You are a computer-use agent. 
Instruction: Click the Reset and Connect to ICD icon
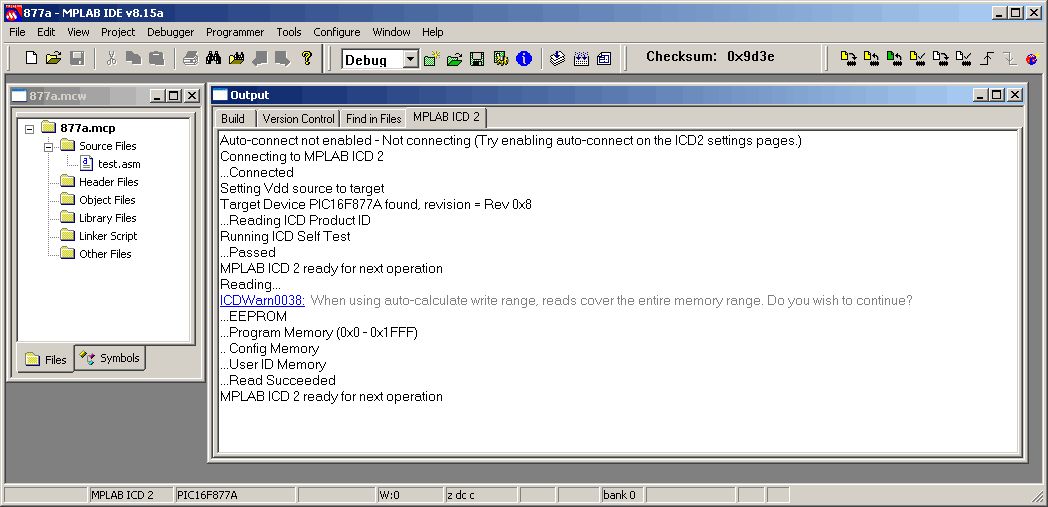1032,59
